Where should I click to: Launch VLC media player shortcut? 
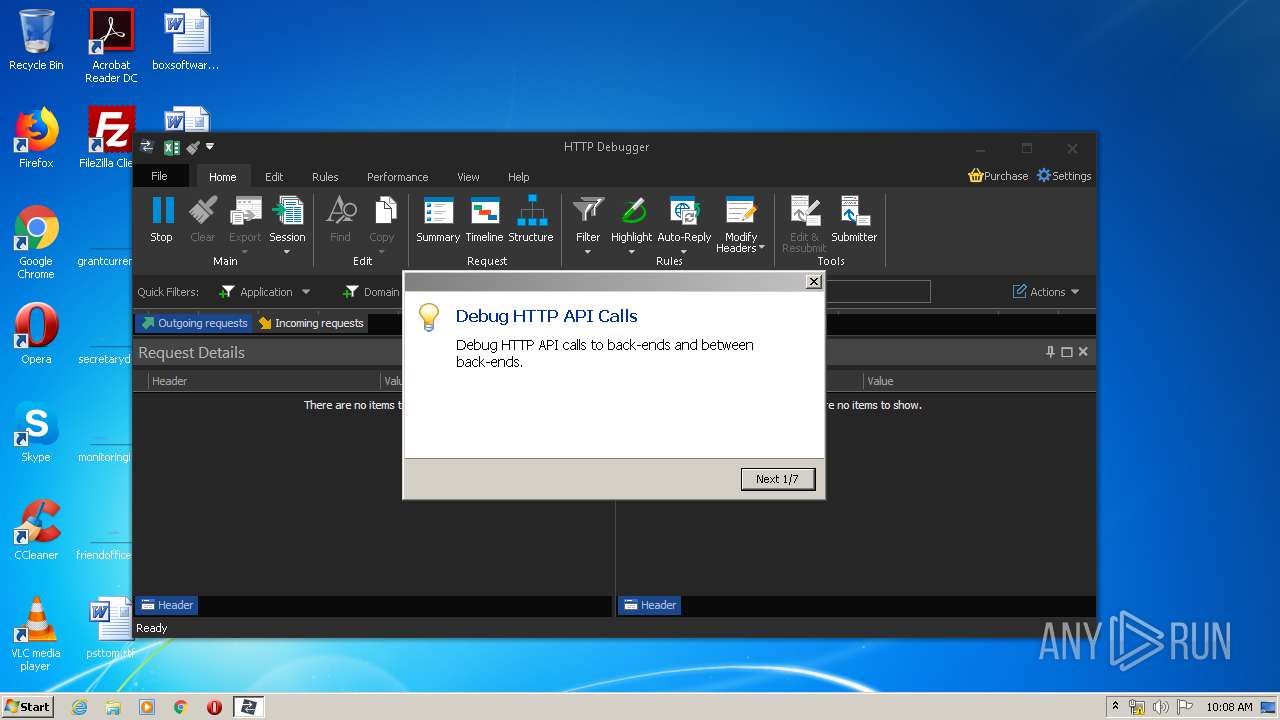(x=36, y=634)
